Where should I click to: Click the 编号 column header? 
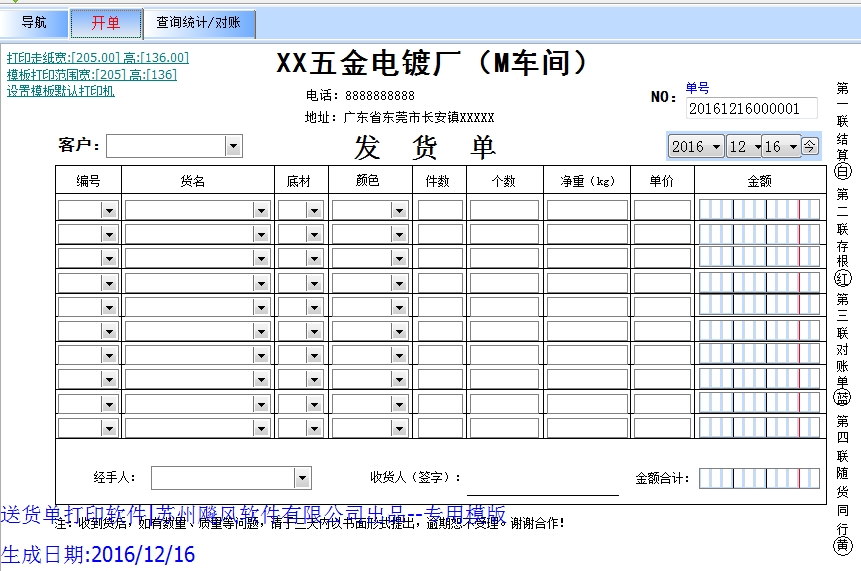pyautogui.click(x=88, y=181)
